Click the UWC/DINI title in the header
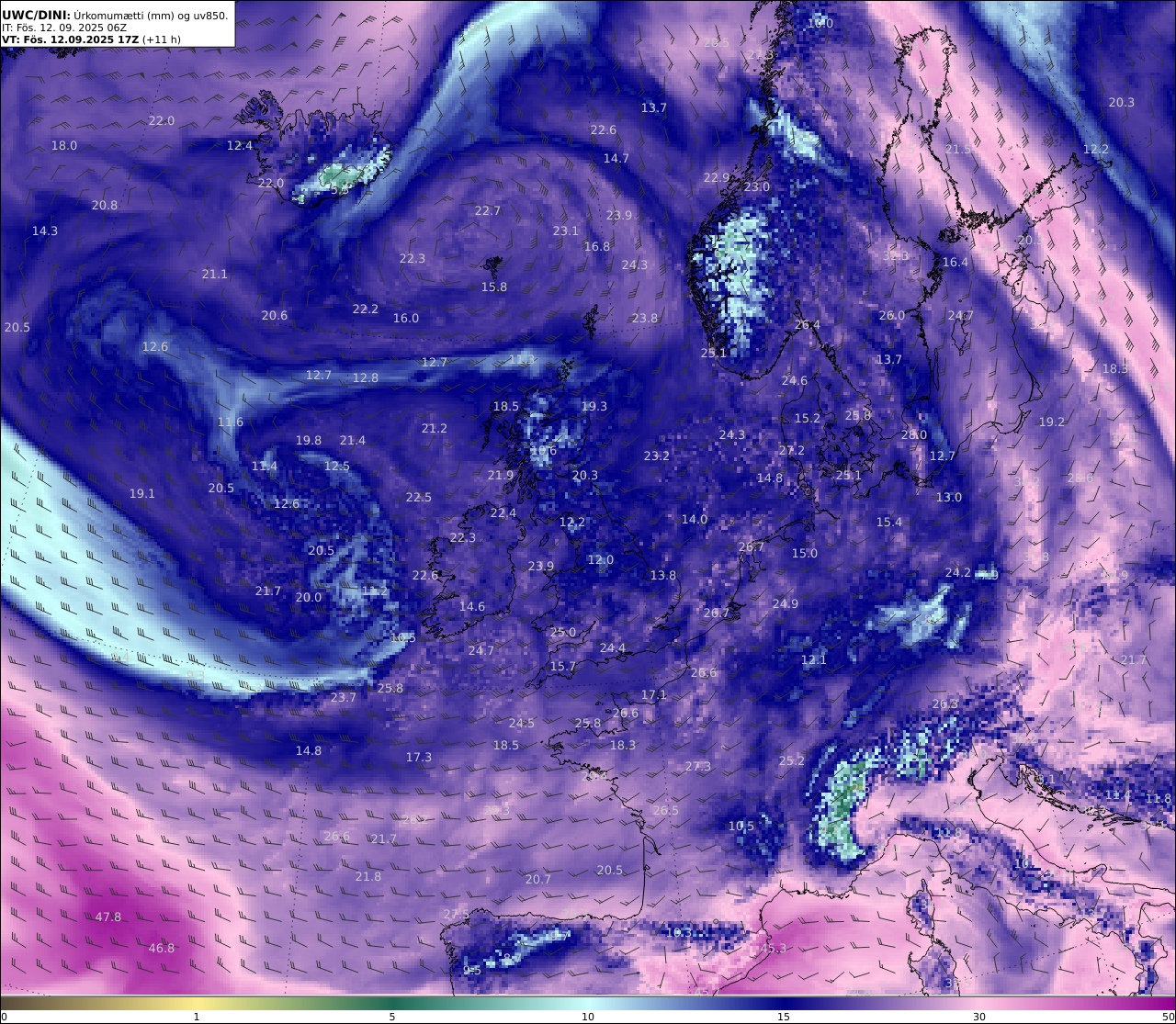This screenshot has width=1176, height=1024. pos(36,15)
